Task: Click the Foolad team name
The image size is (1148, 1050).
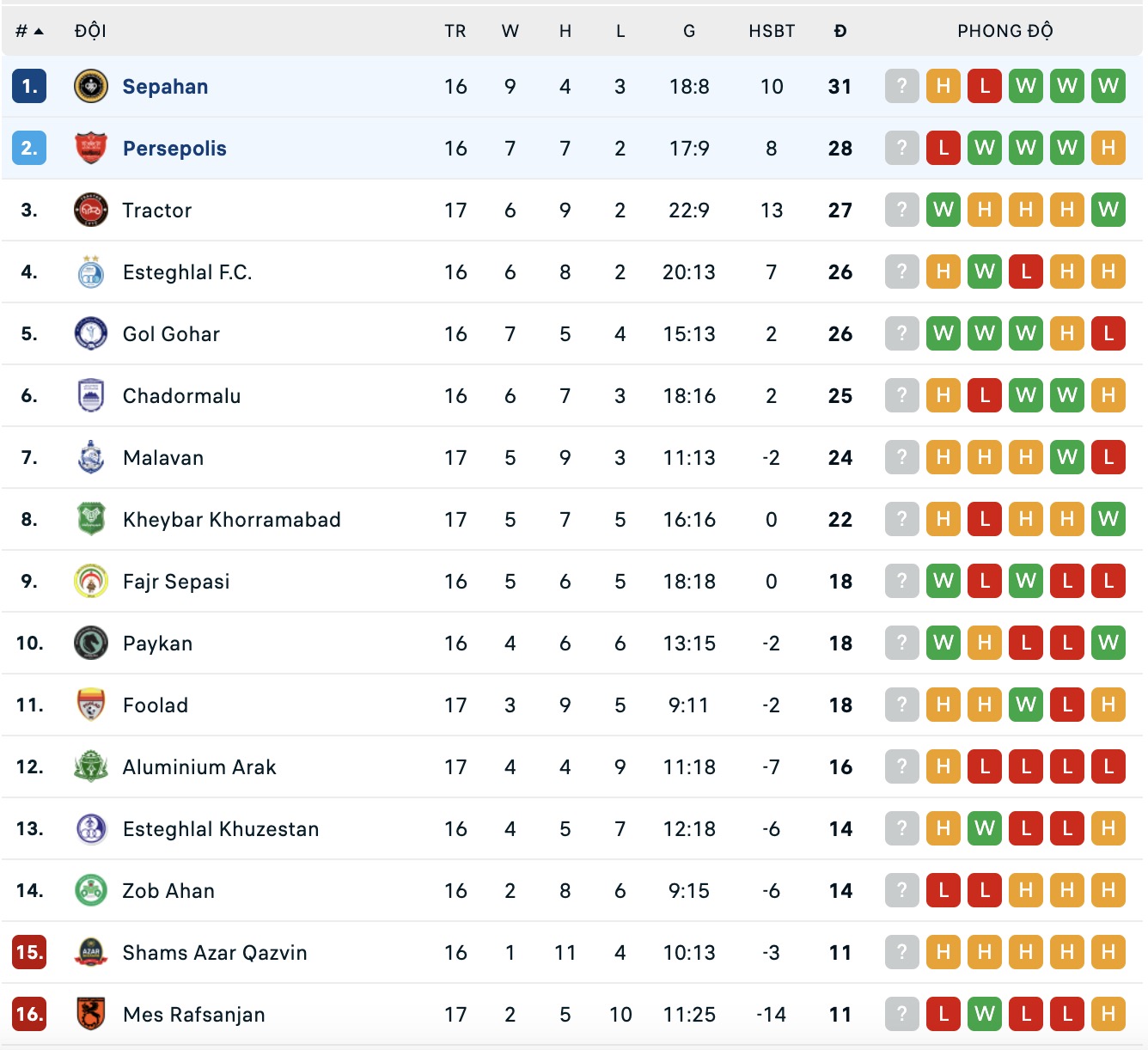Action: point(156,705)
